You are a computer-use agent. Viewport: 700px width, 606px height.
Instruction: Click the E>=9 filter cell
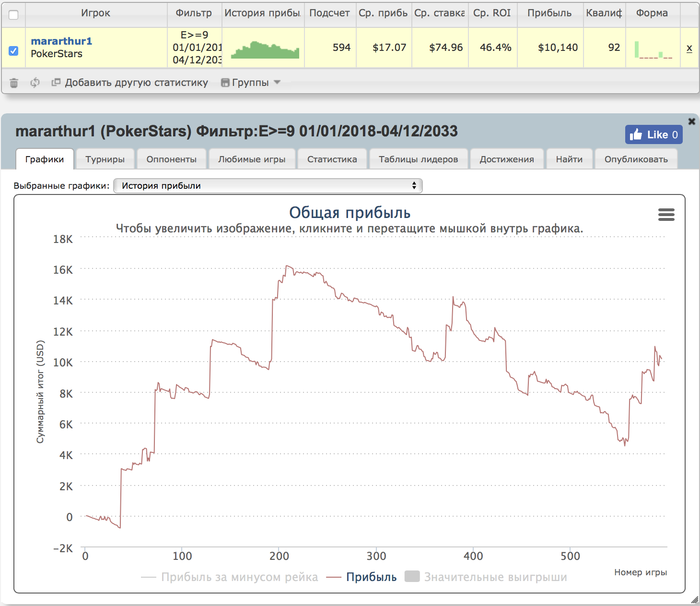[195, 47]
